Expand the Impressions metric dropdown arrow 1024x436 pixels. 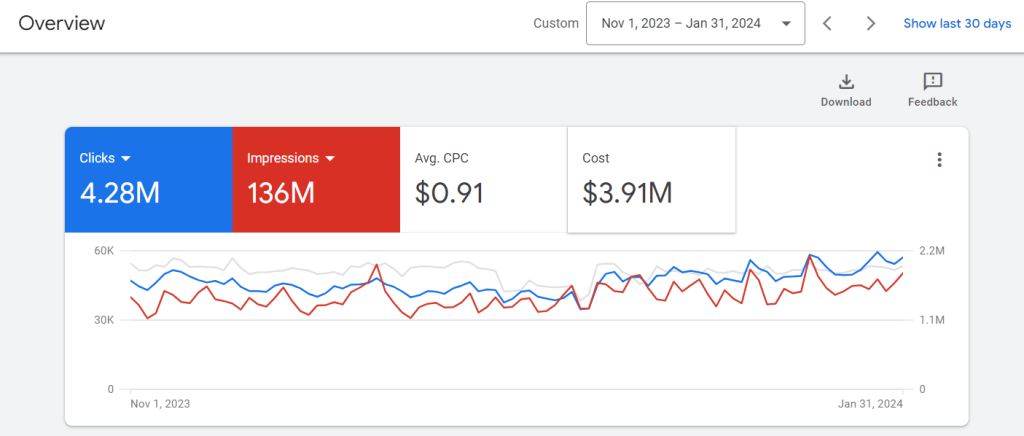tap(327, 158)
